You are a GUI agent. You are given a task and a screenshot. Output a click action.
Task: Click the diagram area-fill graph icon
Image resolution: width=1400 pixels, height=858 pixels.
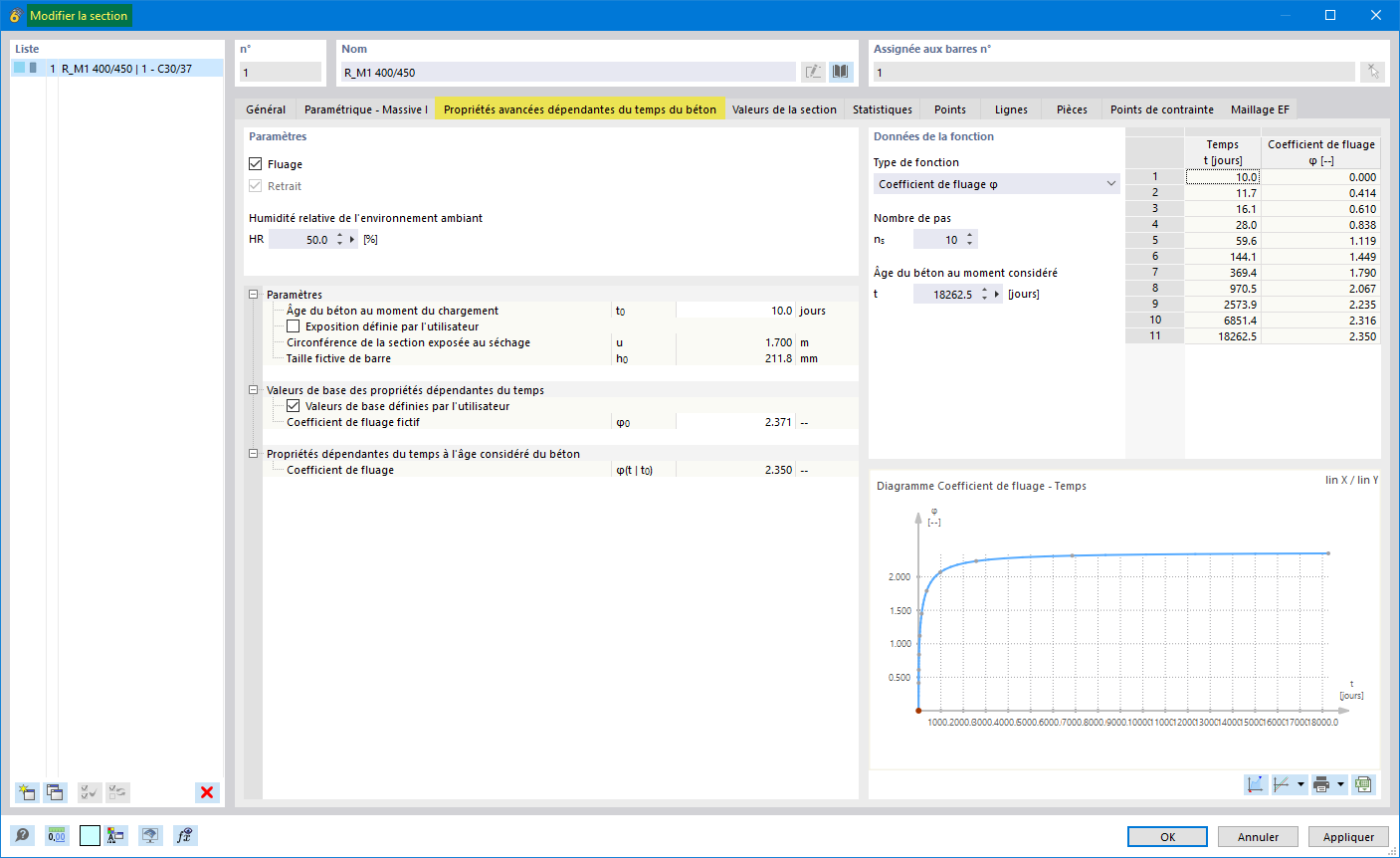pyautogui.click(x=1256, y=784)
